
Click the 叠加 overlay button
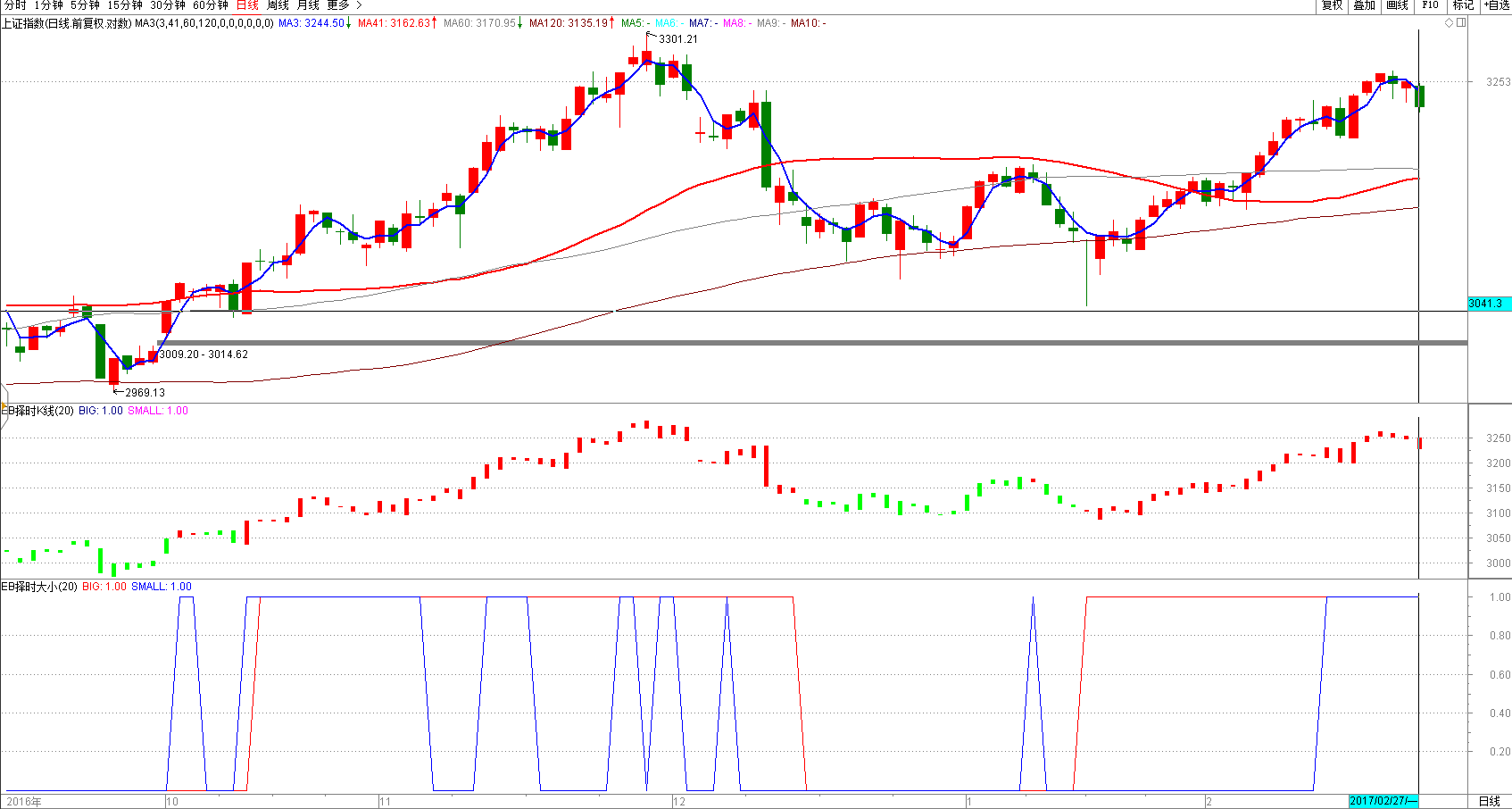point(1364,5)
